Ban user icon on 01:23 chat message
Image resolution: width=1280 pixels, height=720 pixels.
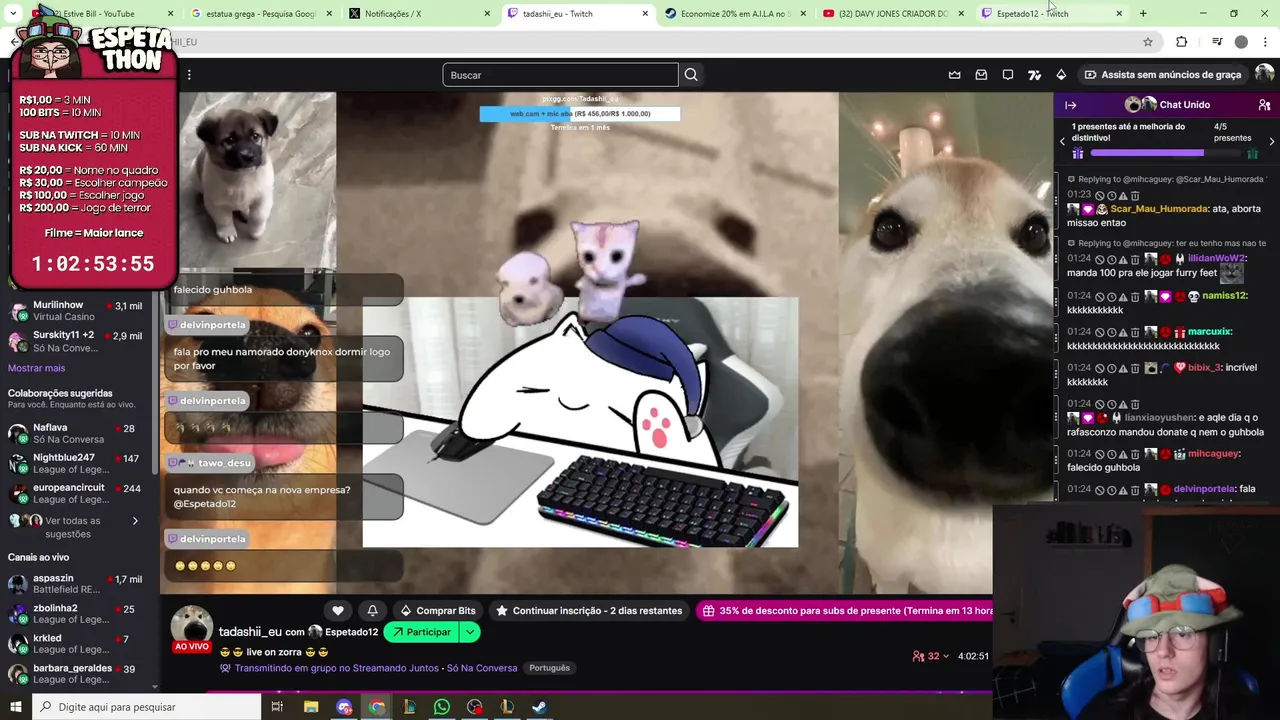1099,195
